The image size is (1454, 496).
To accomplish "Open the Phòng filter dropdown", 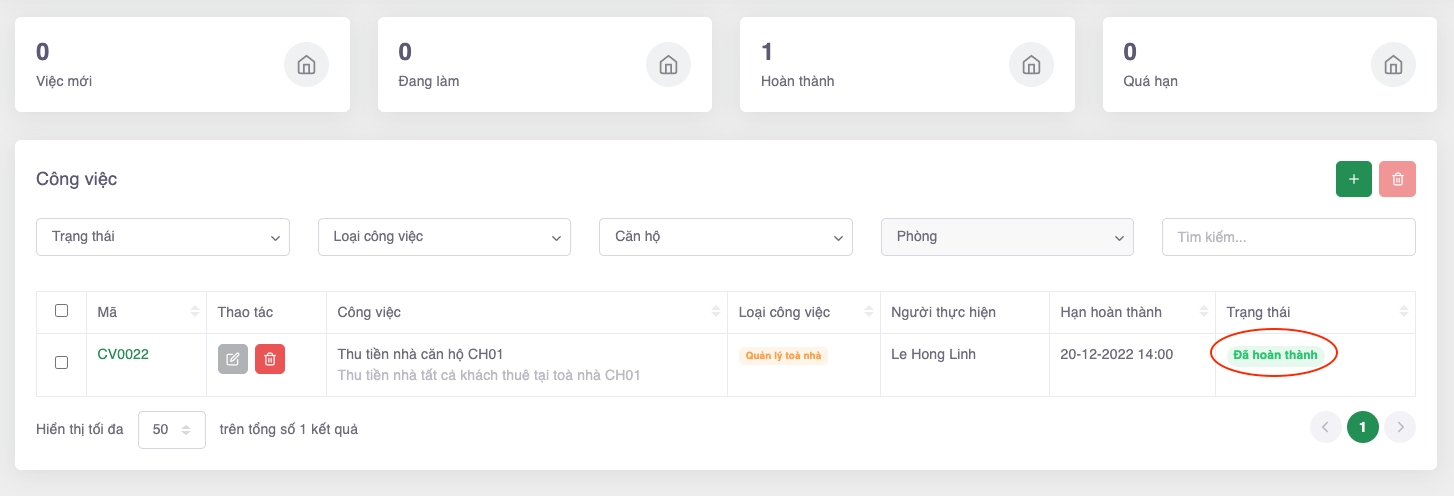I will (x=1007, y=237).
